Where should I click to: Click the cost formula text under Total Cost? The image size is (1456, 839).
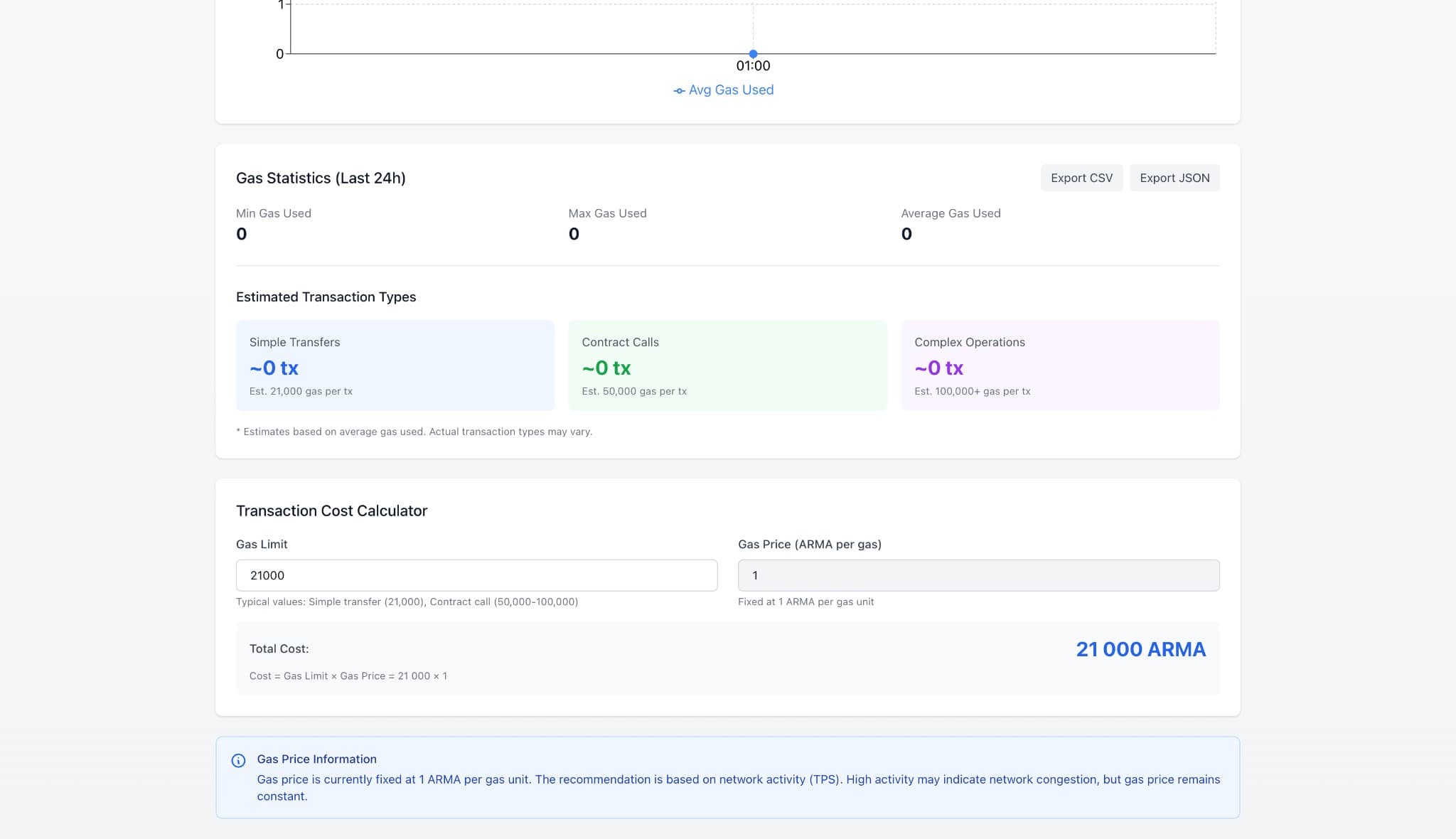point(348,675)
